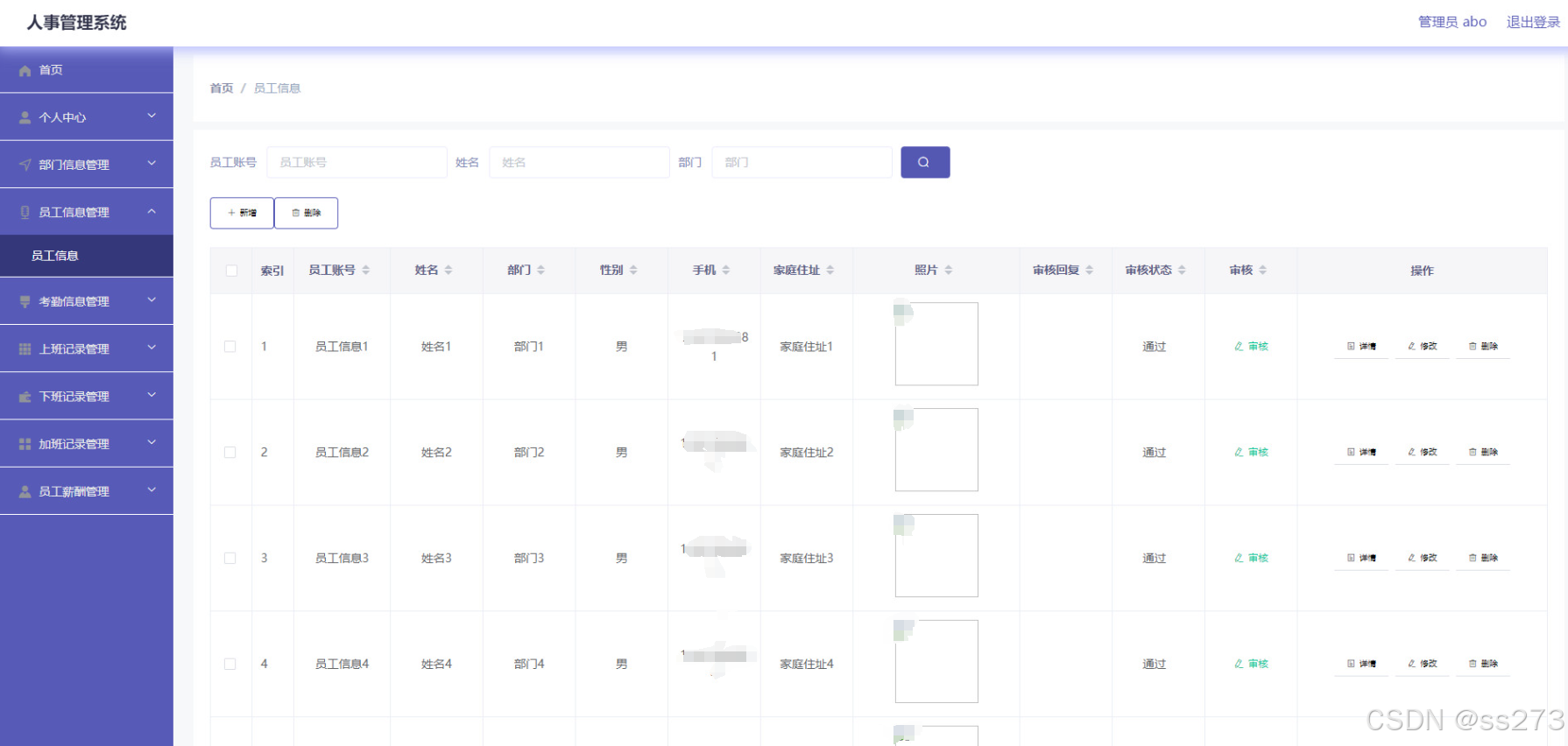Screen dimensions: 1568x746
Task: Click 修改 for row 员工信息2
Action: click(x=1423, y=453)
